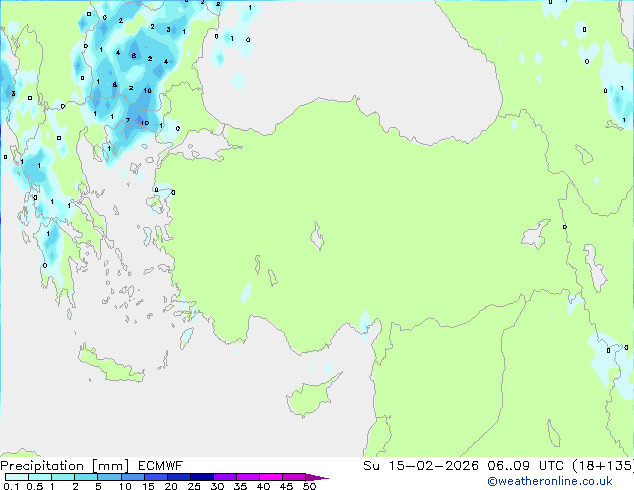
Task: Pick the 15–20 mm legend swatch
Action: click(156, 477)
